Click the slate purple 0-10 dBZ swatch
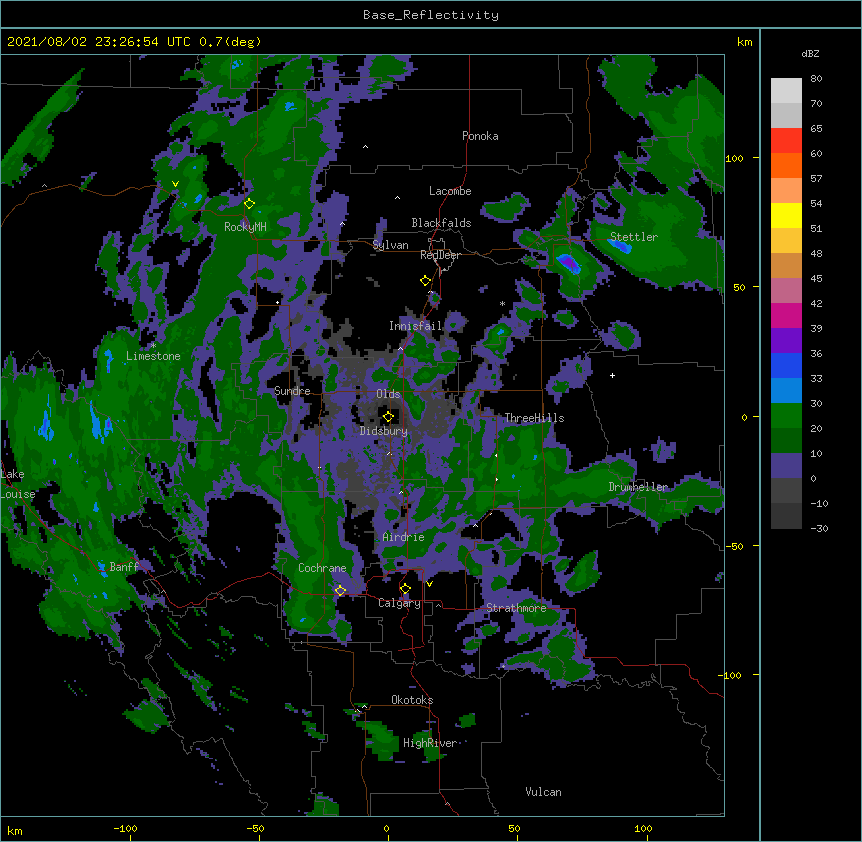862x842 pixels. 786,466
